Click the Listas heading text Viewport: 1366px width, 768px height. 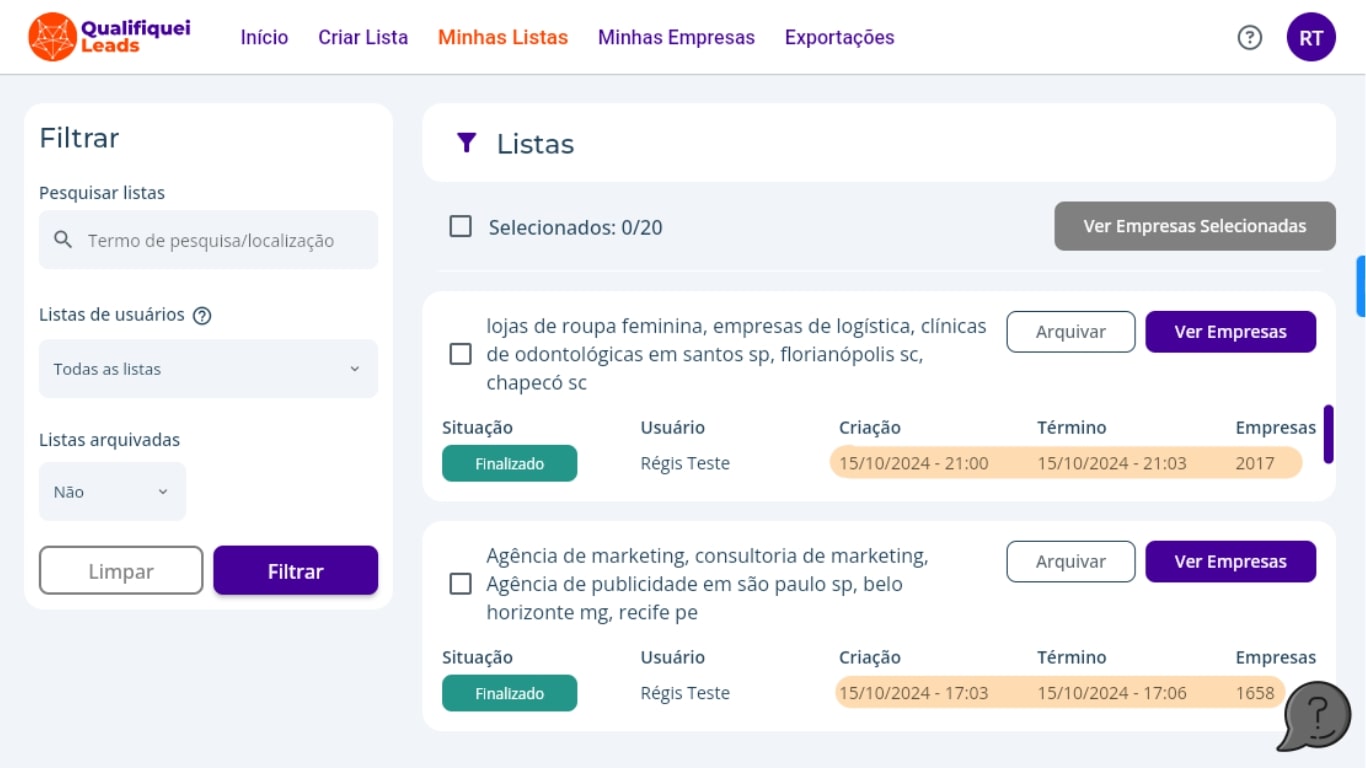[x=535, y=144]
